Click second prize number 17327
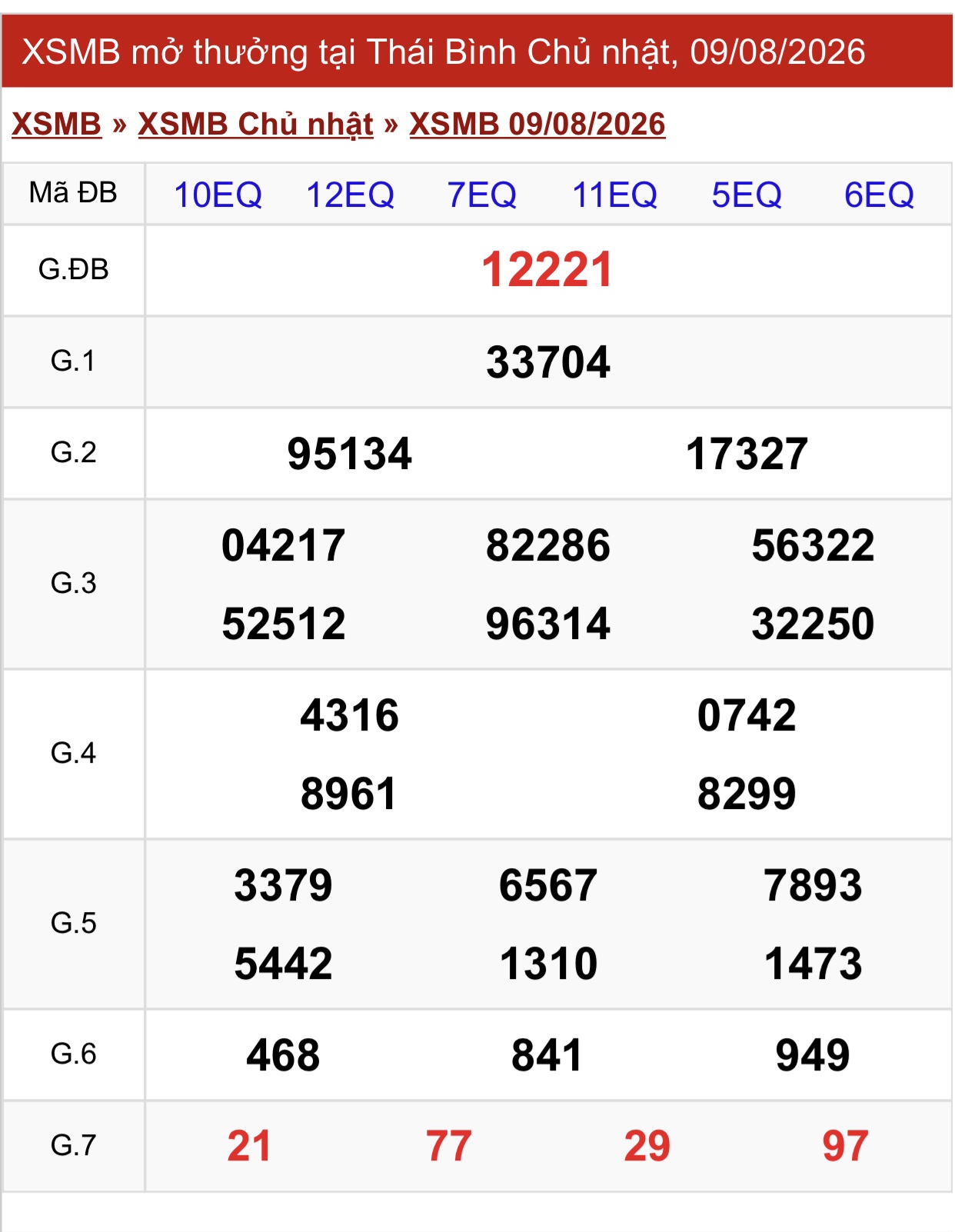Screen dimensions: 955x1232 [747, 454]
